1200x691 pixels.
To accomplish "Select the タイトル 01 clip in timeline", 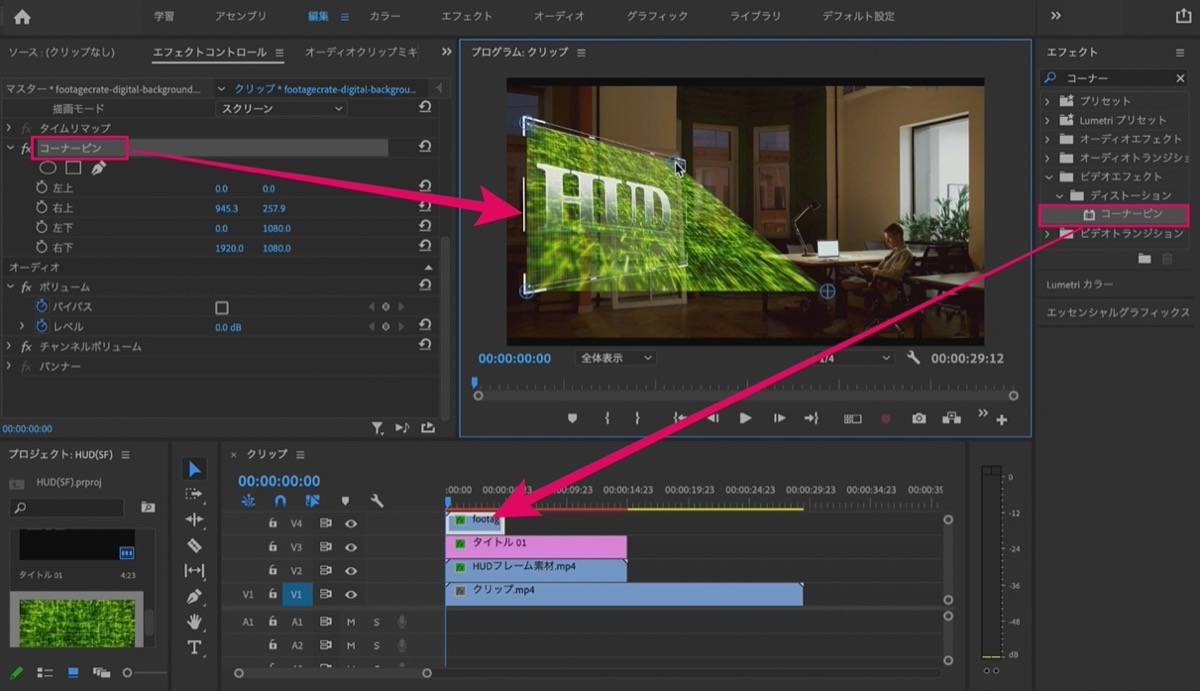I will (x=536, y=547).
